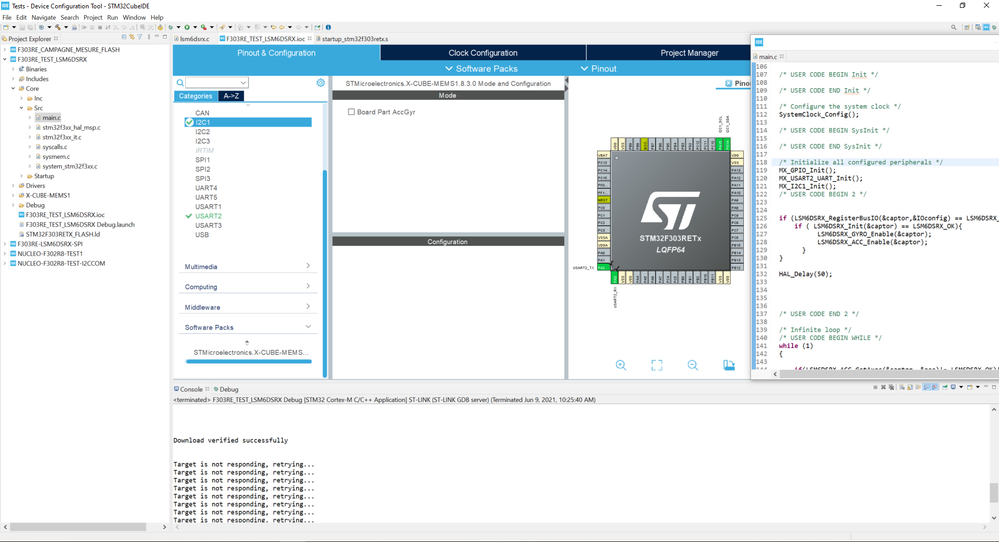Click the Open Console icon
Screen dimensions: 999x542
tap(970, 387)
